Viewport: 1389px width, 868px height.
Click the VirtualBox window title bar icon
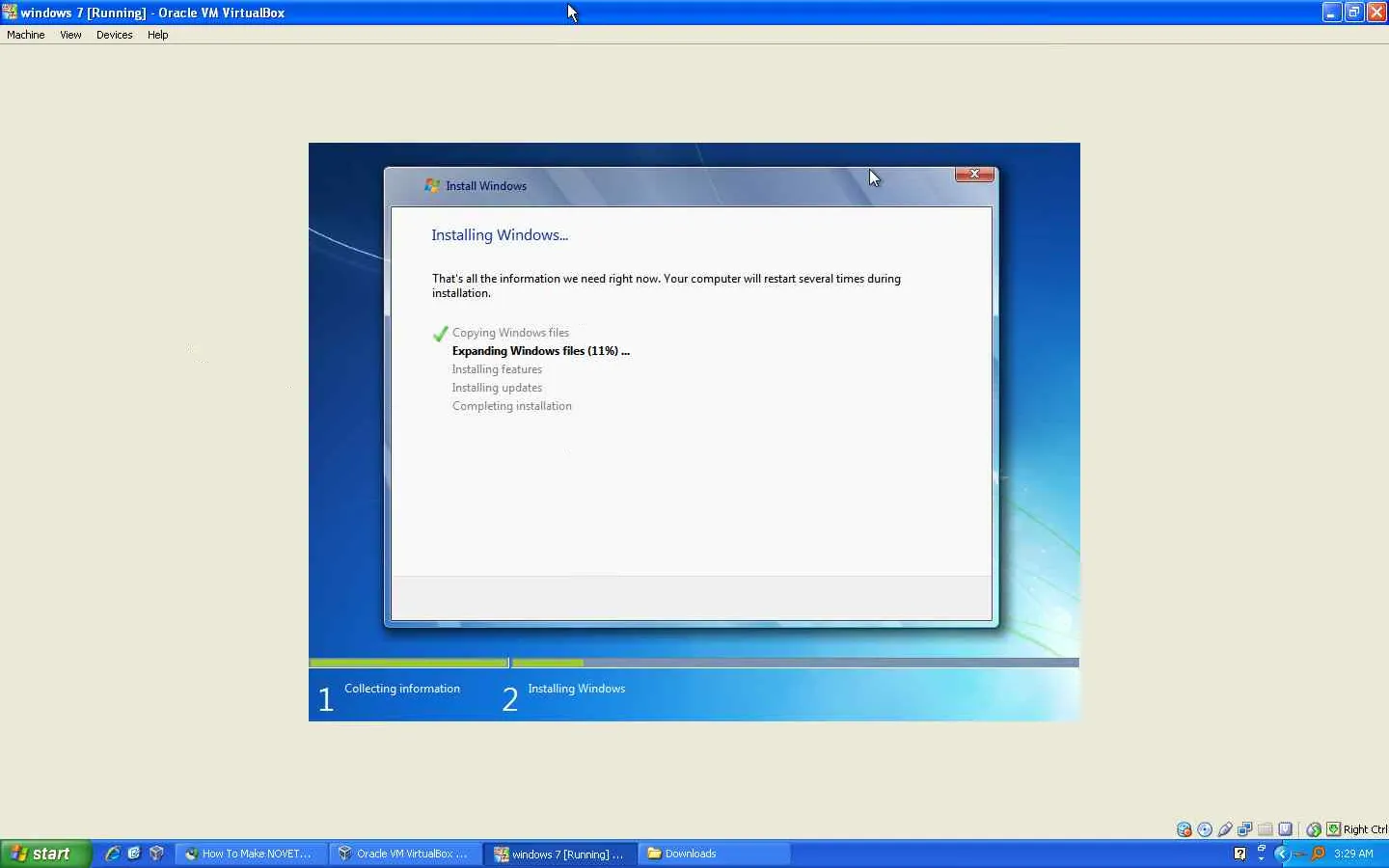tap(10, 13)
